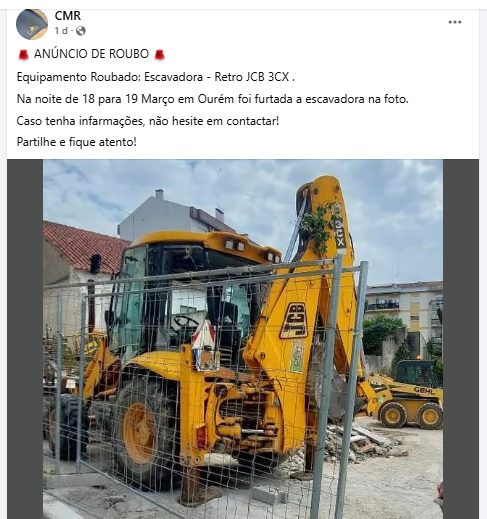Click the "1 d" post timestamp
The image size is (487, 519).
[x=61, y=31]
